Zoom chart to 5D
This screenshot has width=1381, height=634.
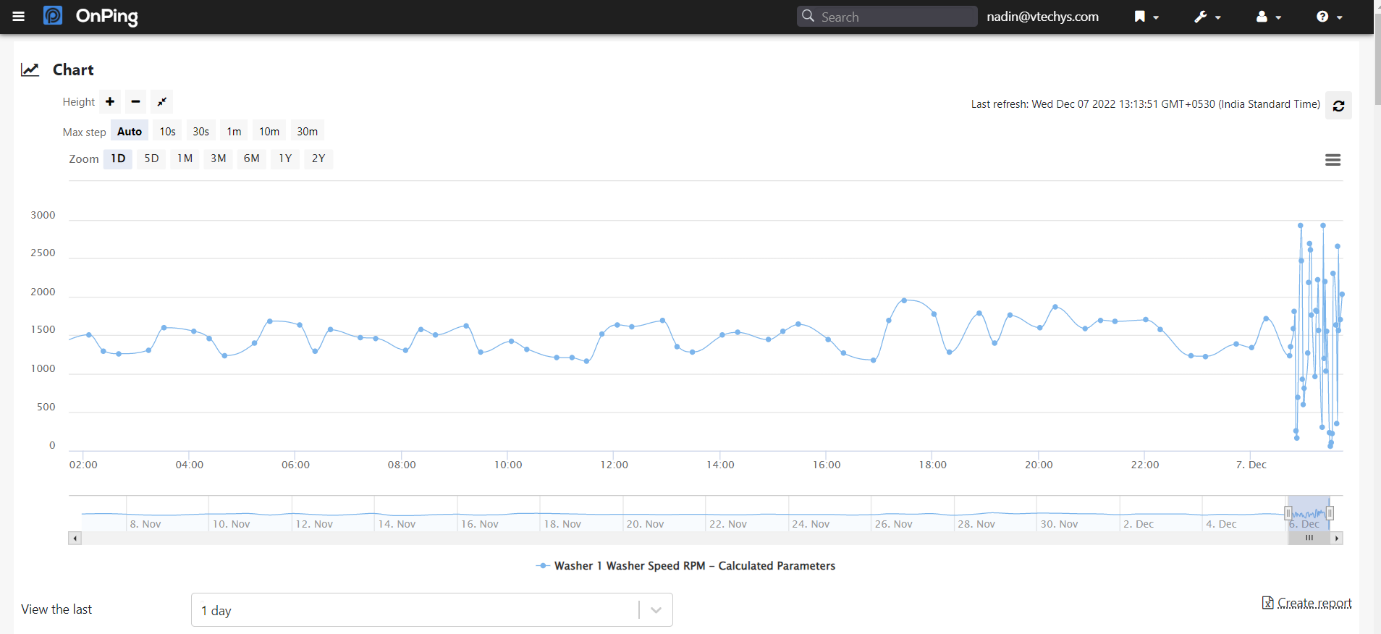[x=151, y=158]
